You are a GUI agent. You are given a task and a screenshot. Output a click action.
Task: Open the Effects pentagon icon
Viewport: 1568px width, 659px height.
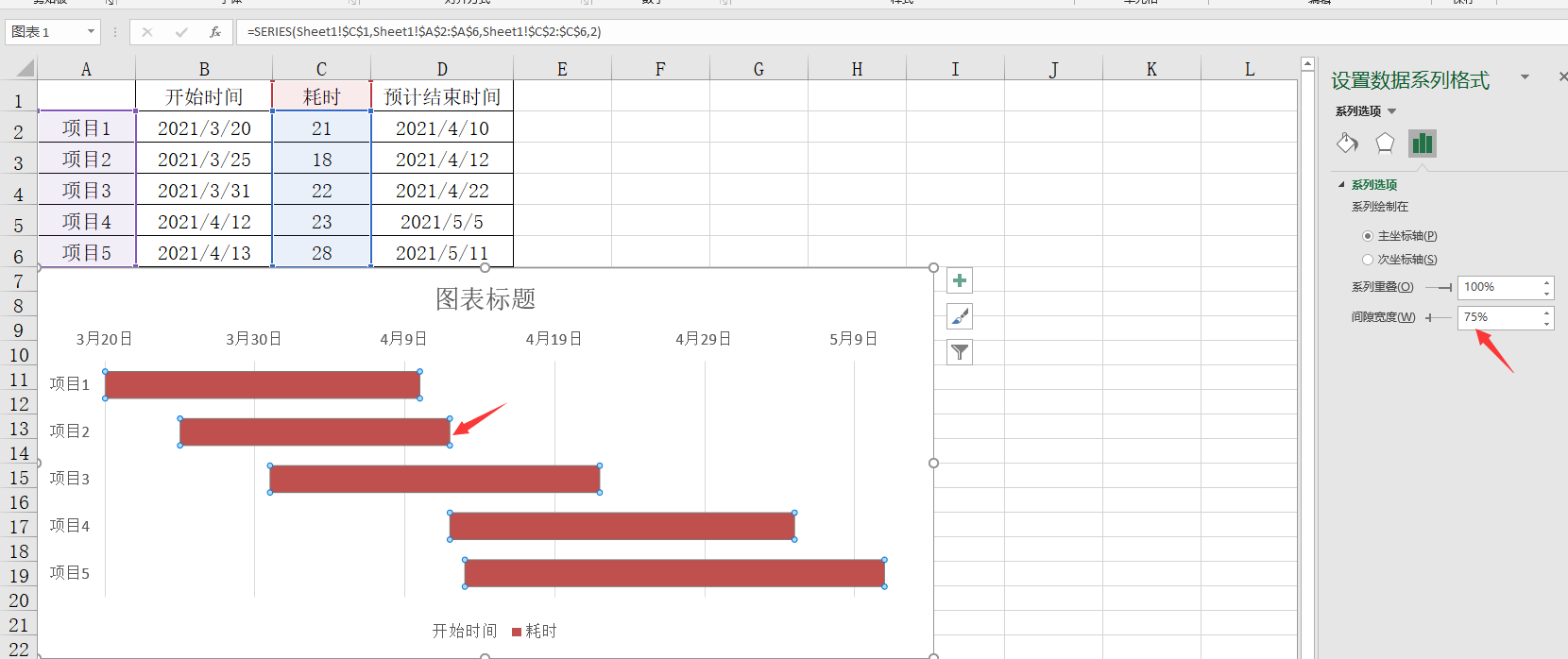1385,144
